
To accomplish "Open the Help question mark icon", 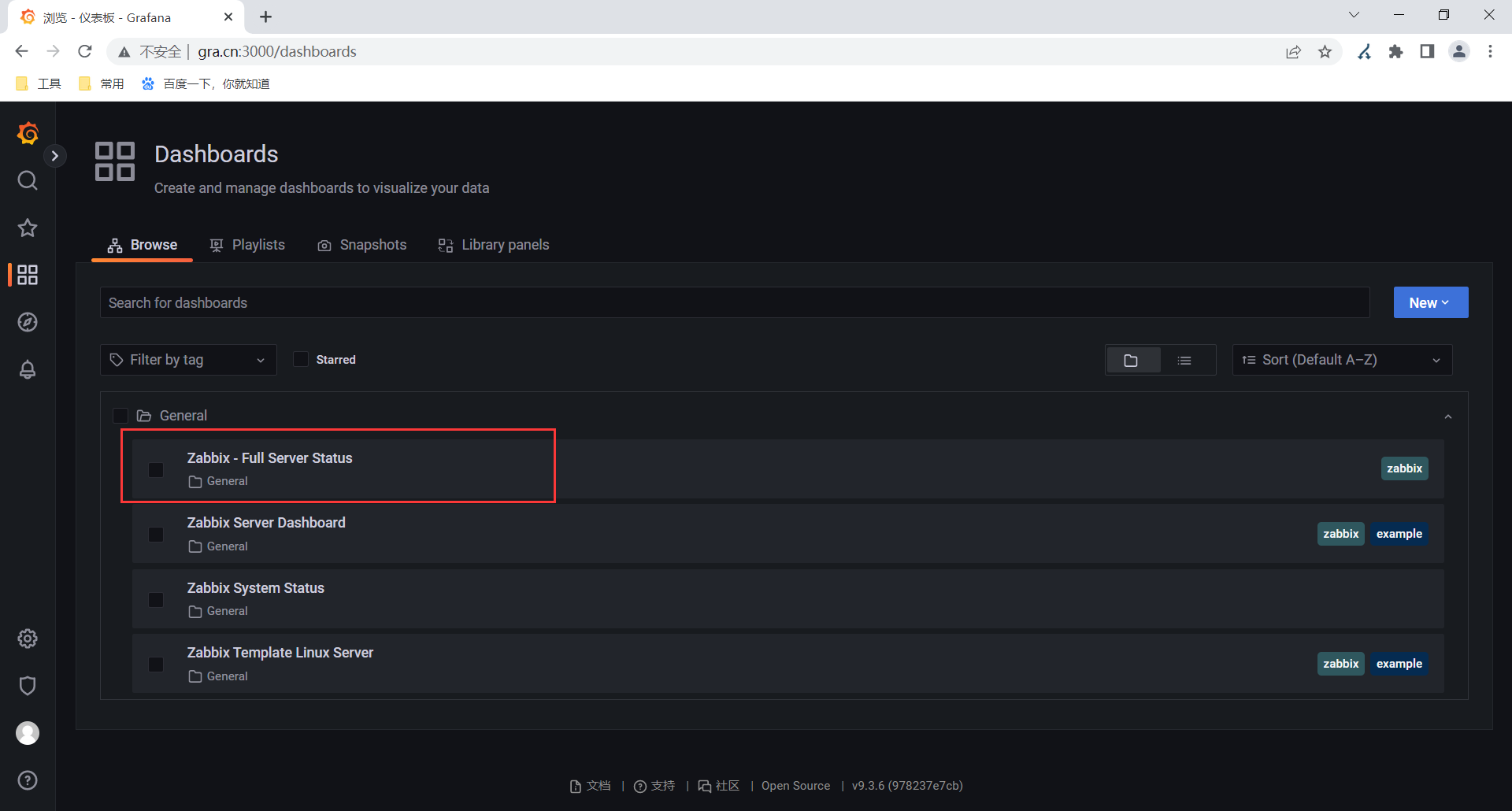I will (28, 780).
